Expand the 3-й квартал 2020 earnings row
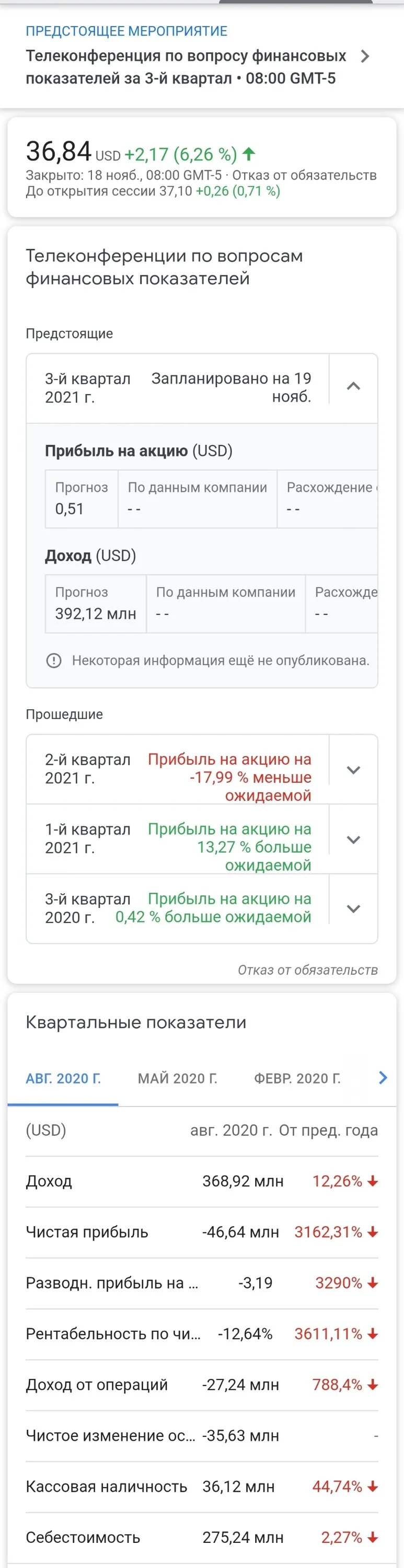404x1568 pixels. click(353, 909)
